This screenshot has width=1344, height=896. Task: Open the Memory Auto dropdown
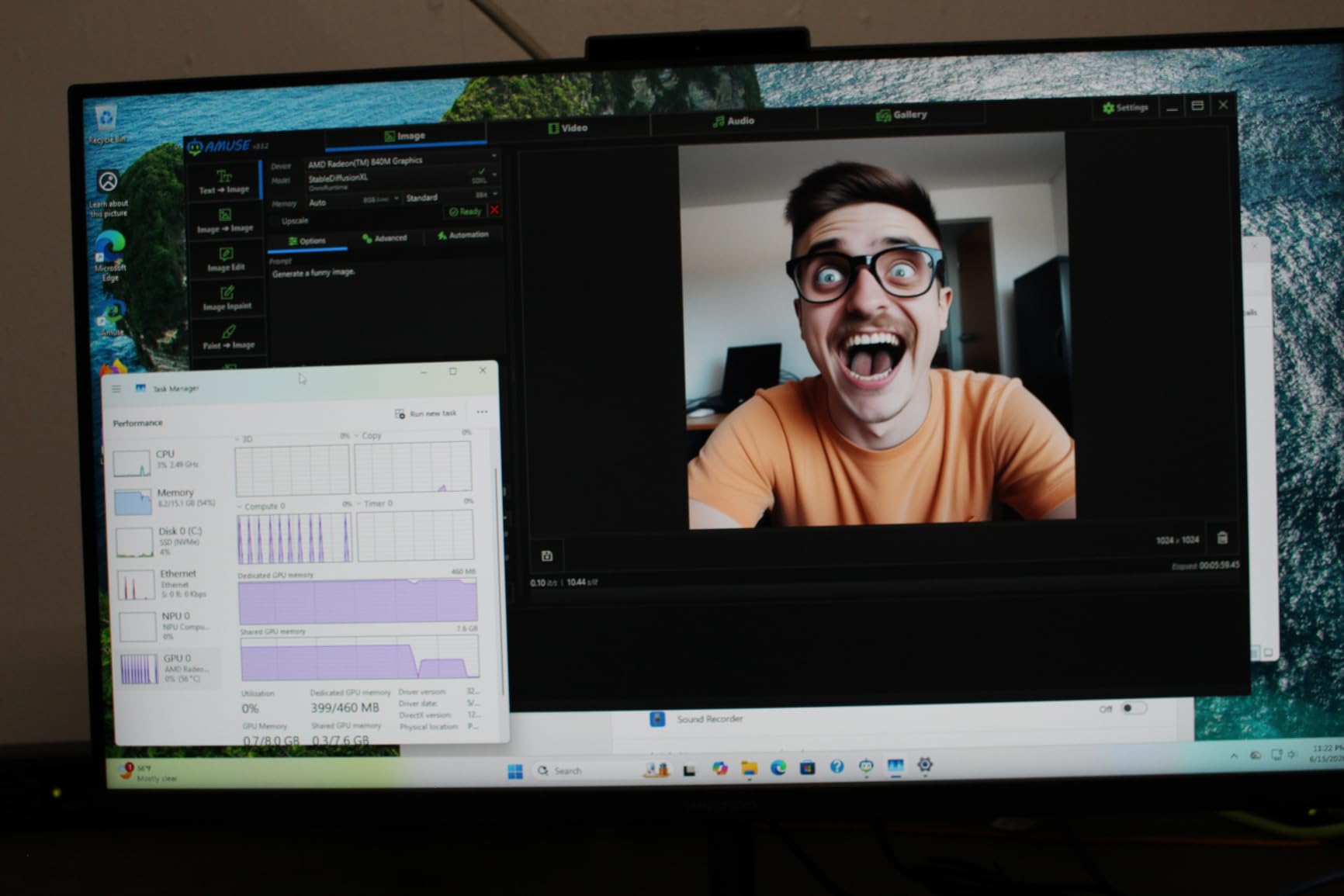[x=353, y=201]
